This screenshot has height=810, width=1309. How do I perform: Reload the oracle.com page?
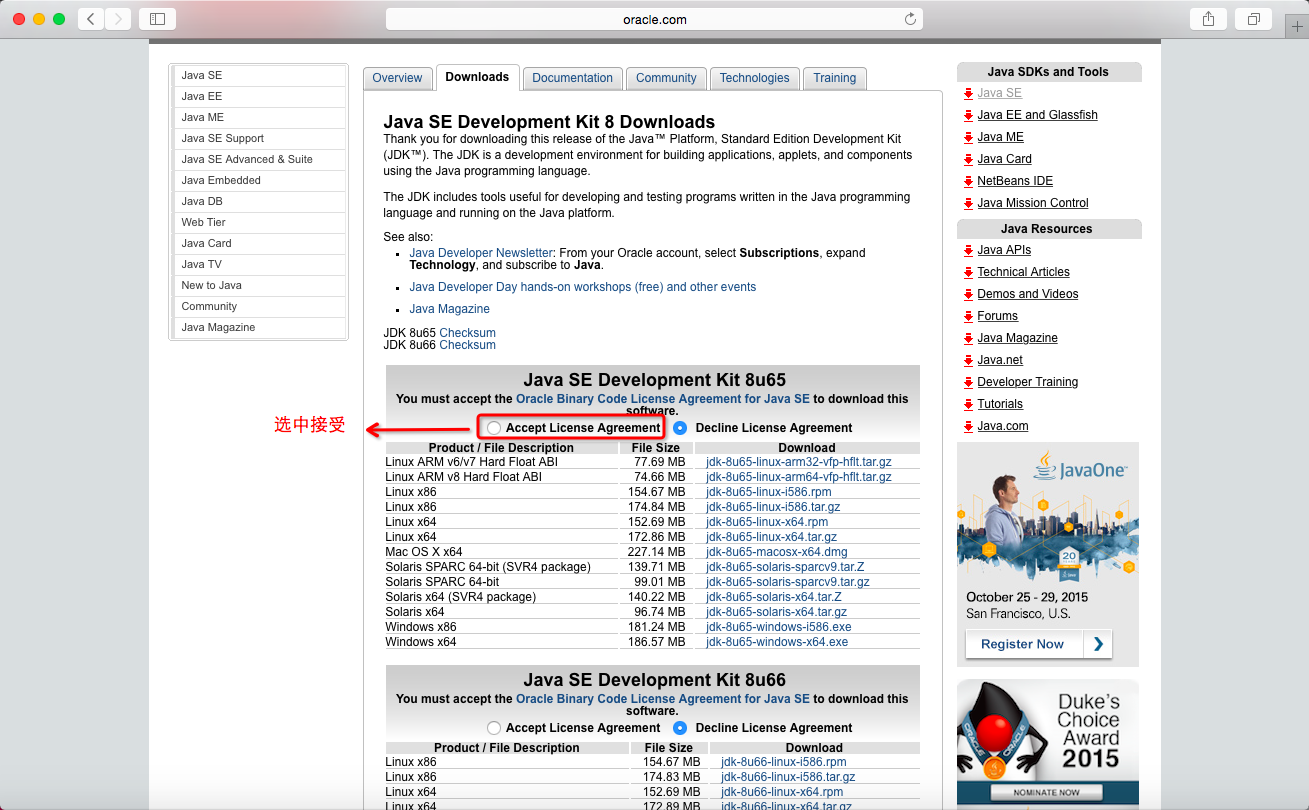(x=910, y=19)
